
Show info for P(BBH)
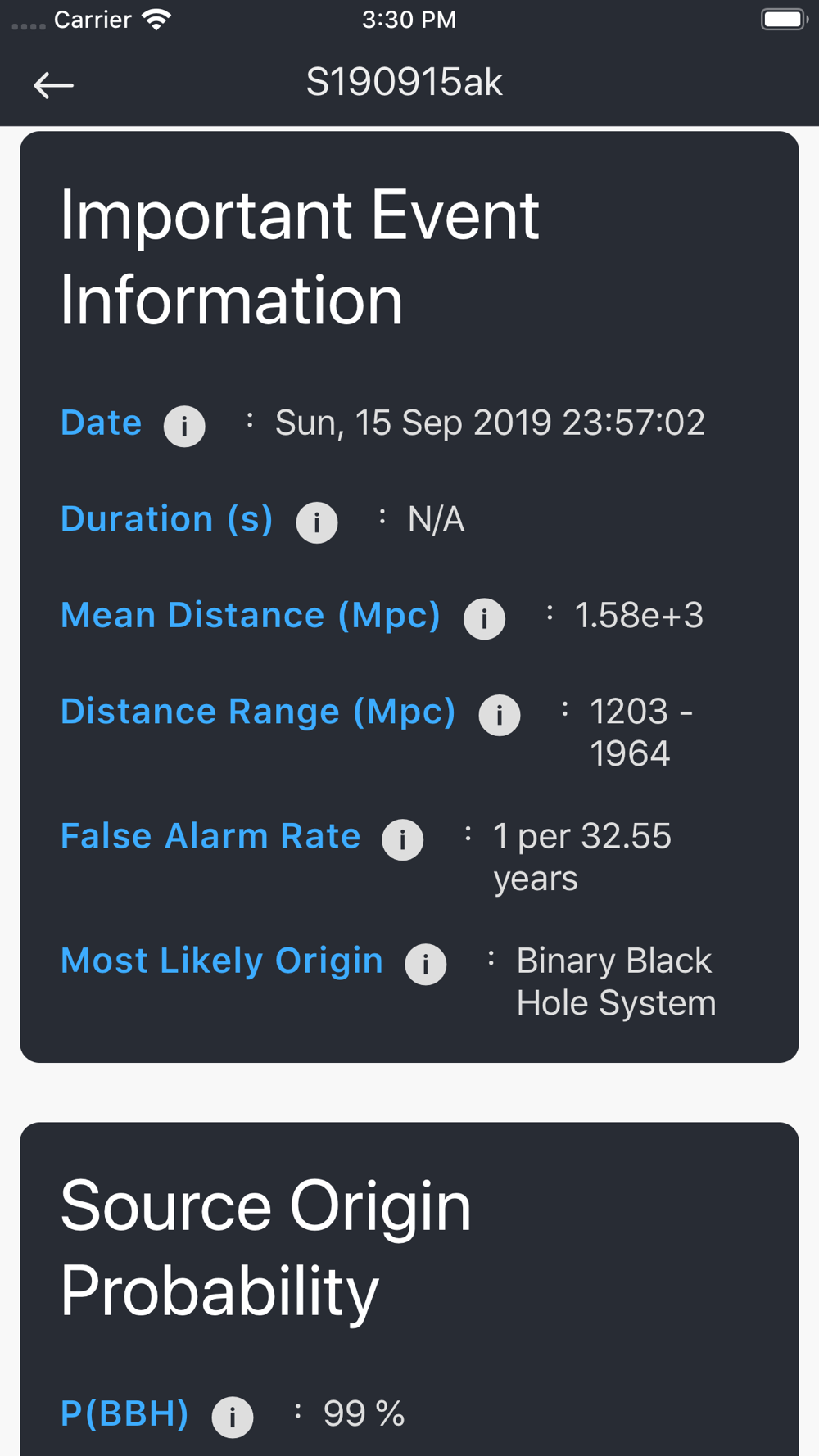pyautogui.click(x=233, y=1417)
